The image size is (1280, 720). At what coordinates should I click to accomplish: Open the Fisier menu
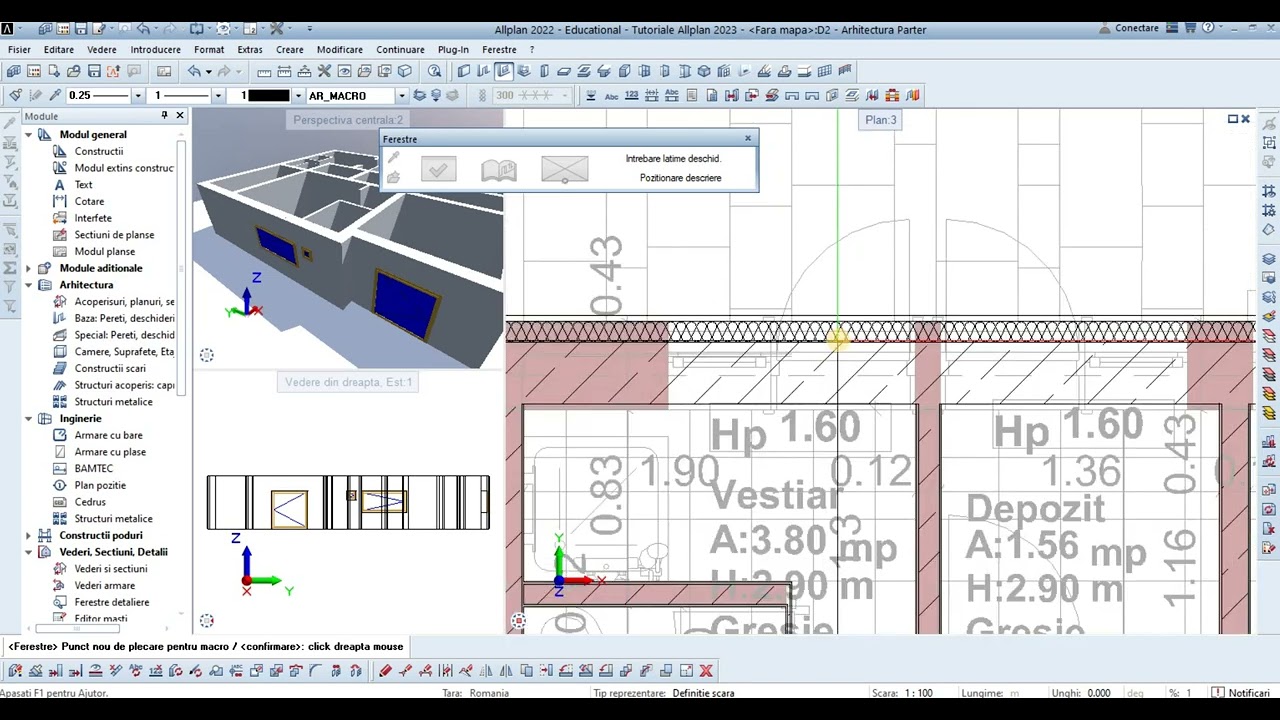[x=19, y=49]
